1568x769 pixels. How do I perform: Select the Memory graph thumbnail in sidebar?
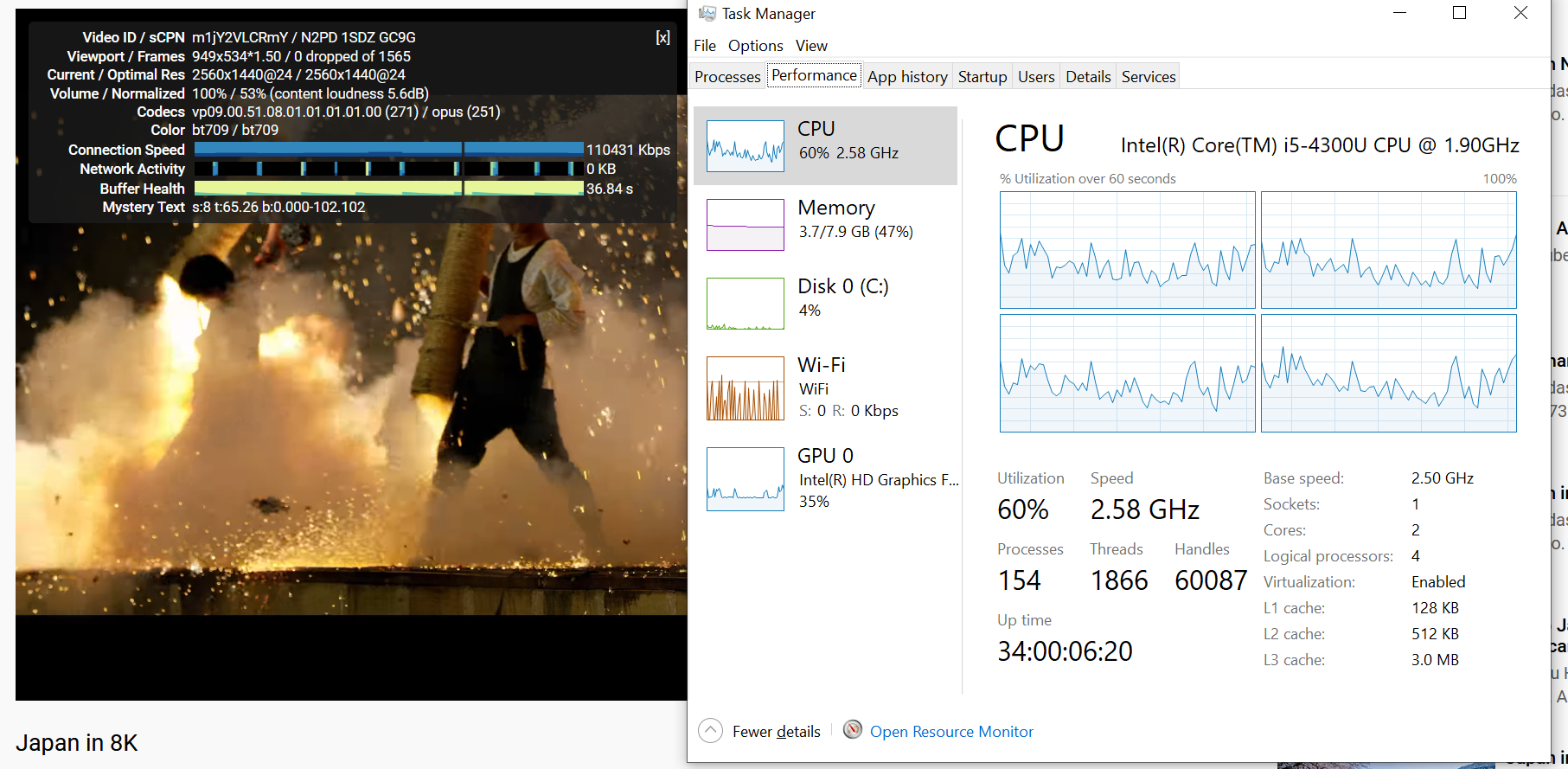pyautogui.click(x=746, y=225)
